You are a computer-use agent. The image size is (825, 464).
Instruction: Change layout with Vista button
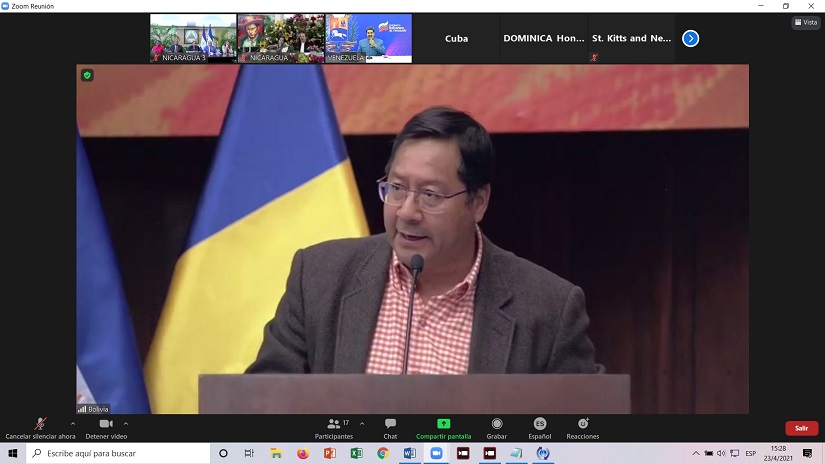pyautogui.click(x=806, y=22)
